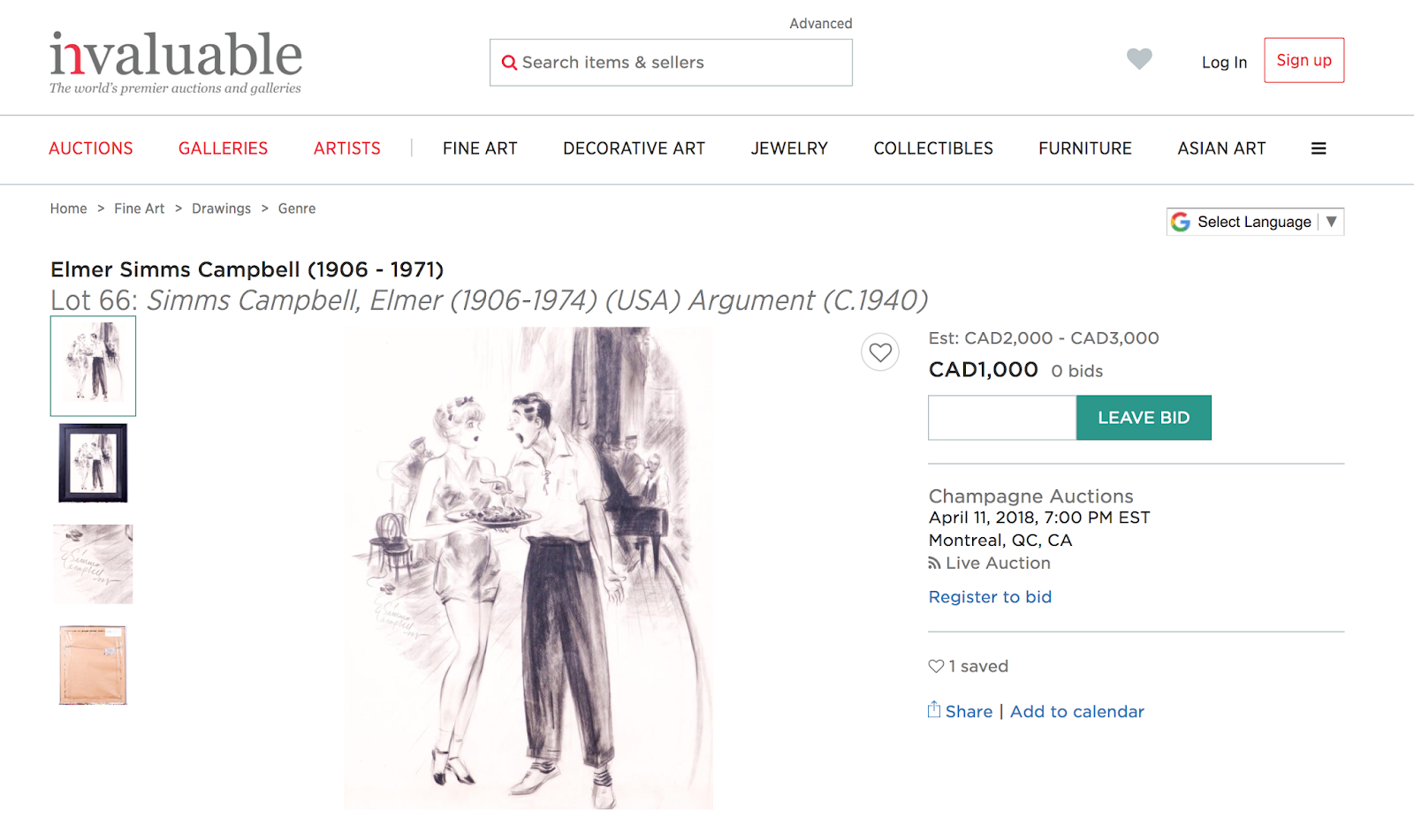Click the magnifier search icon
The width and height of the screenshot is (1414, 840).
click(x=509, y=63)
